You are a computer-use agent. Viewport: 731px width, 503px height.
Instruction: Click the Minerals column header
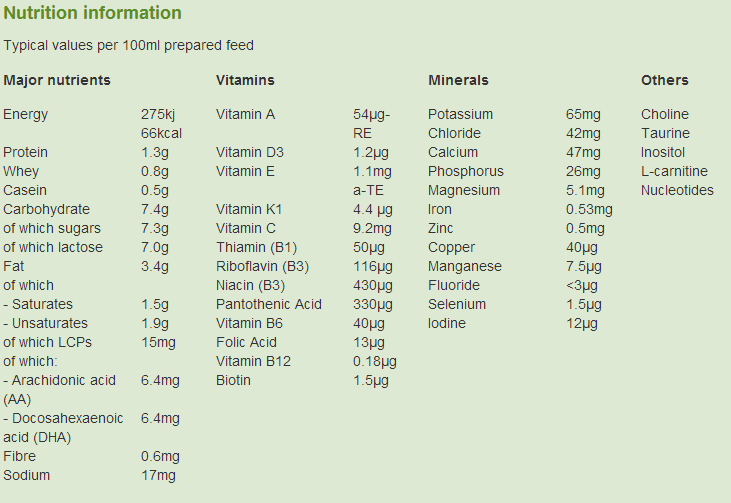458,81
